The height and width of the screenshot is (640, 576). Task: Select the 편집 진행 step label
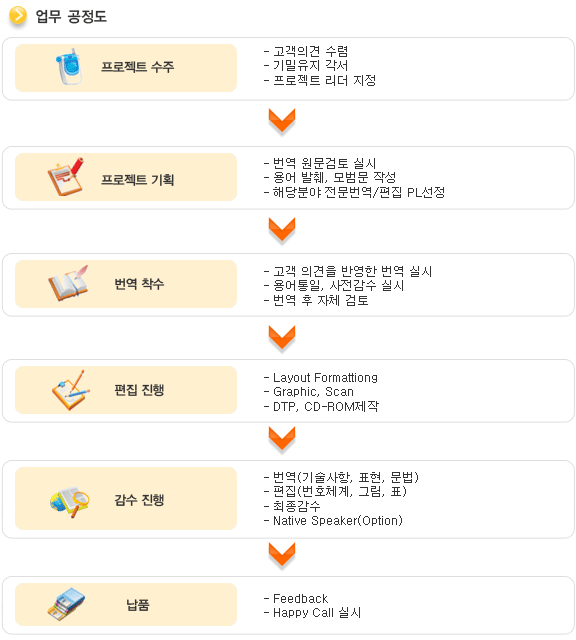tap(139, 390)
